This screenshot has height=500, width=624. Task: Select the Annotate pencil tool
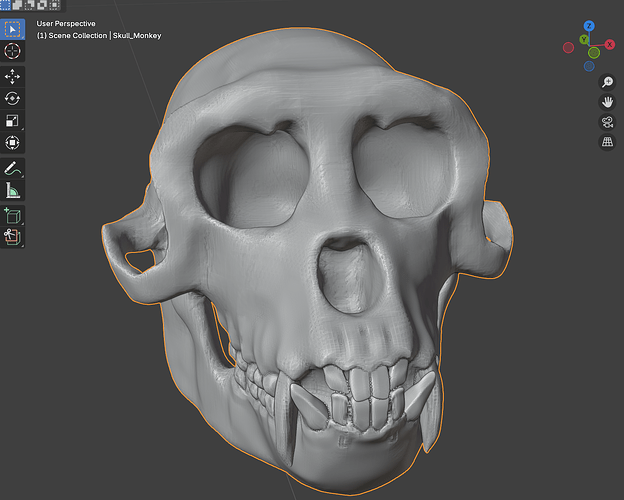tap(12, 168)
